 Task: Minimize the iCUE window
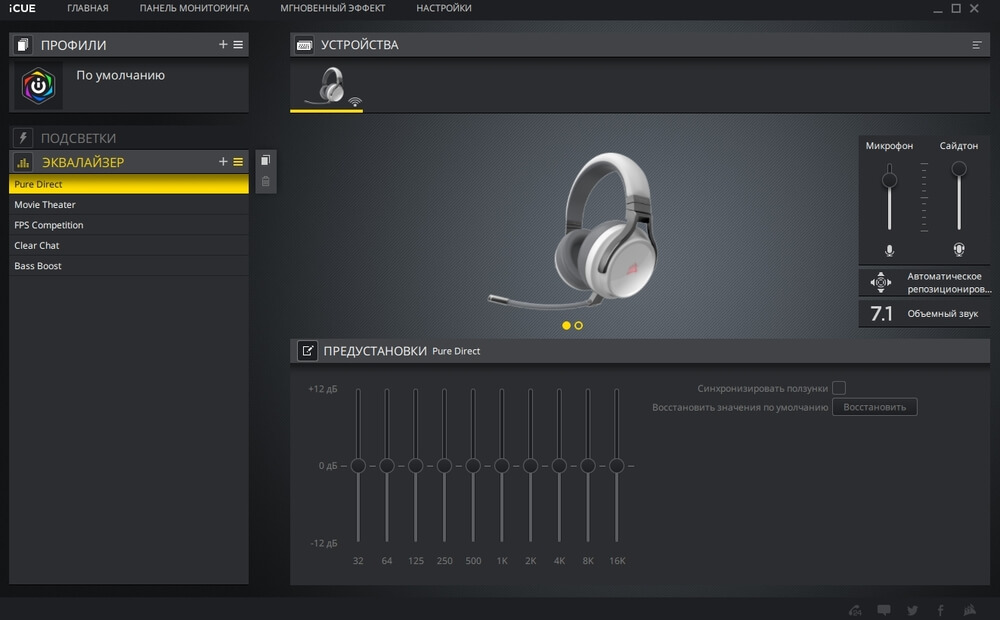point(938,9)
